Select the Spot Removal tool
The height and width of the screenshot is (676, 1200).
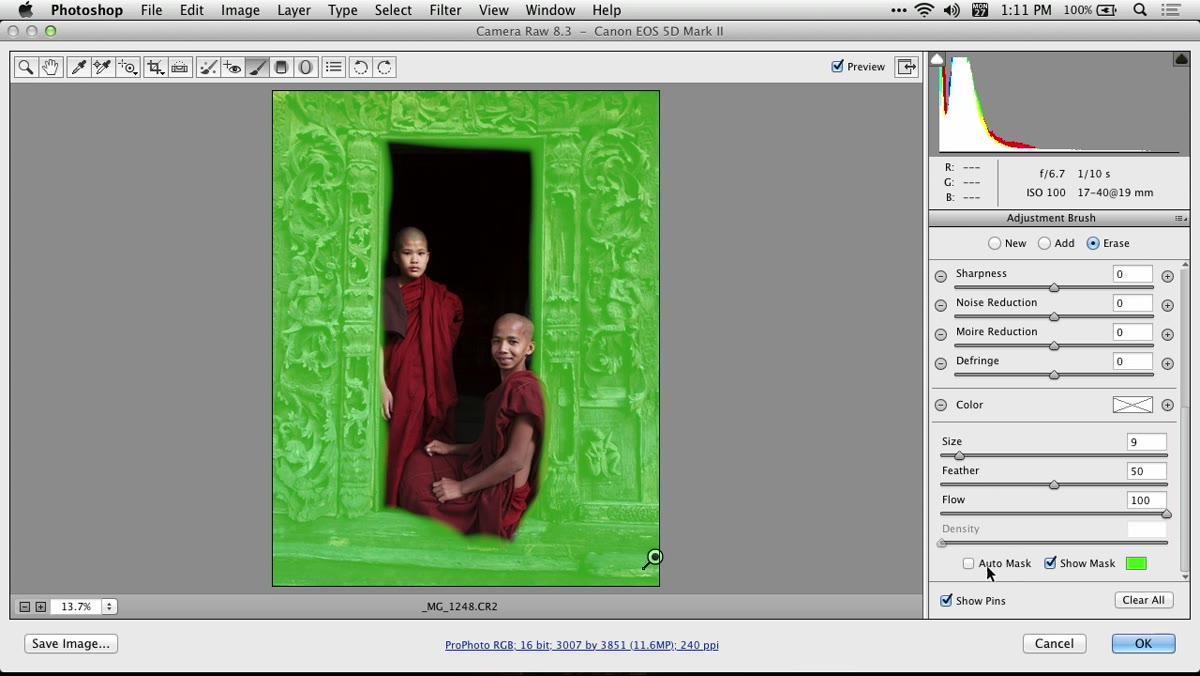coord(208,67)
